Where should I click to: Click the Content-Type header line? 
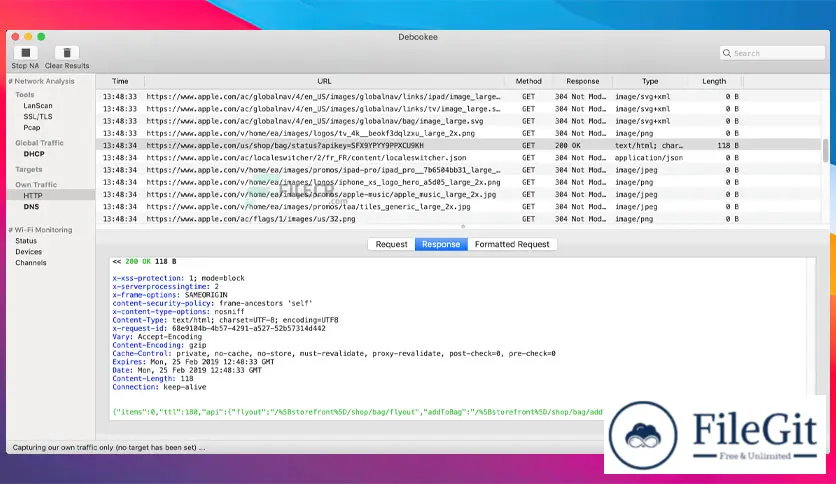(225, 320)
